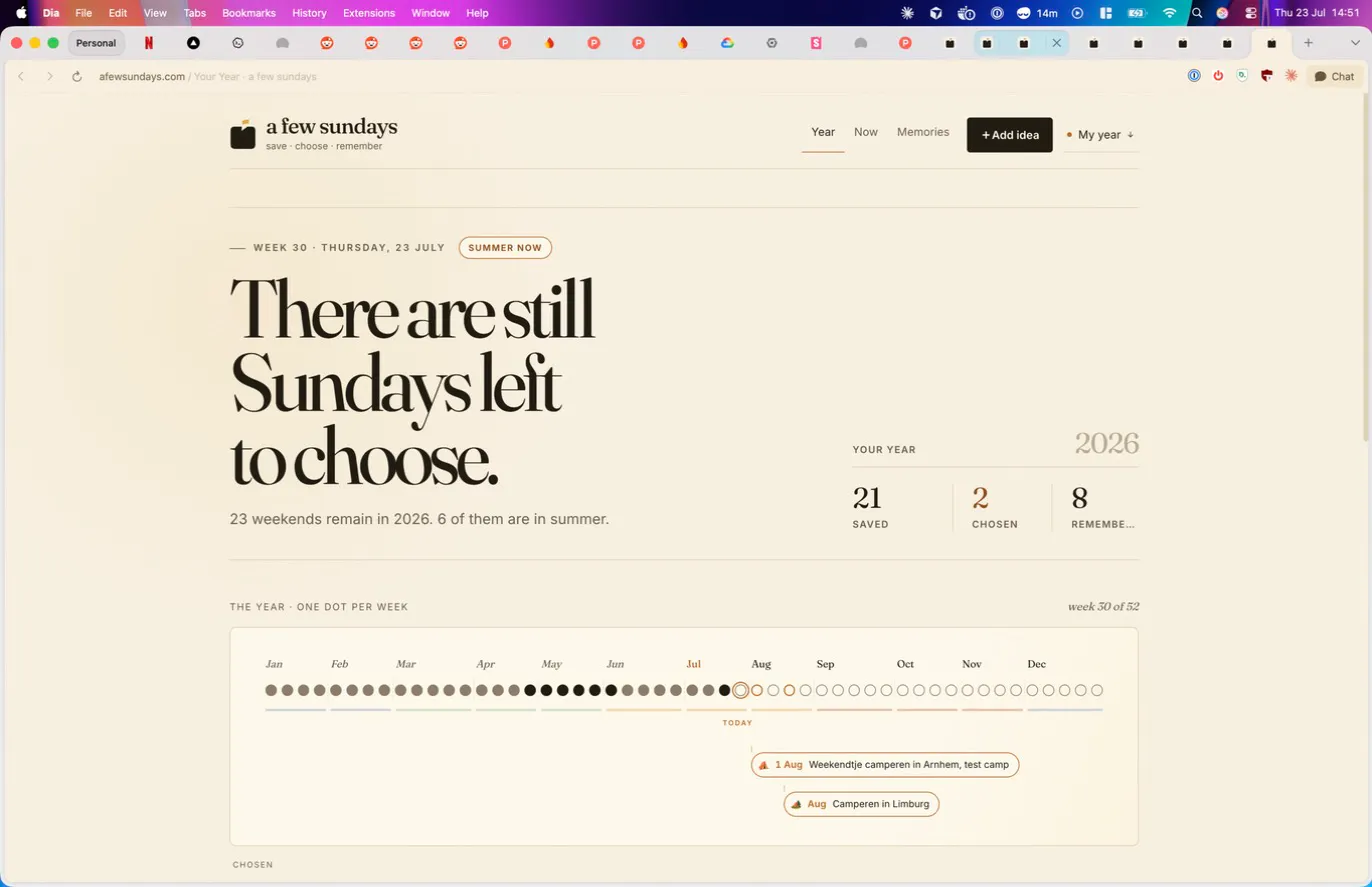Open a new tab with the plus
1372x887 pixels.
click(1308, 43)
